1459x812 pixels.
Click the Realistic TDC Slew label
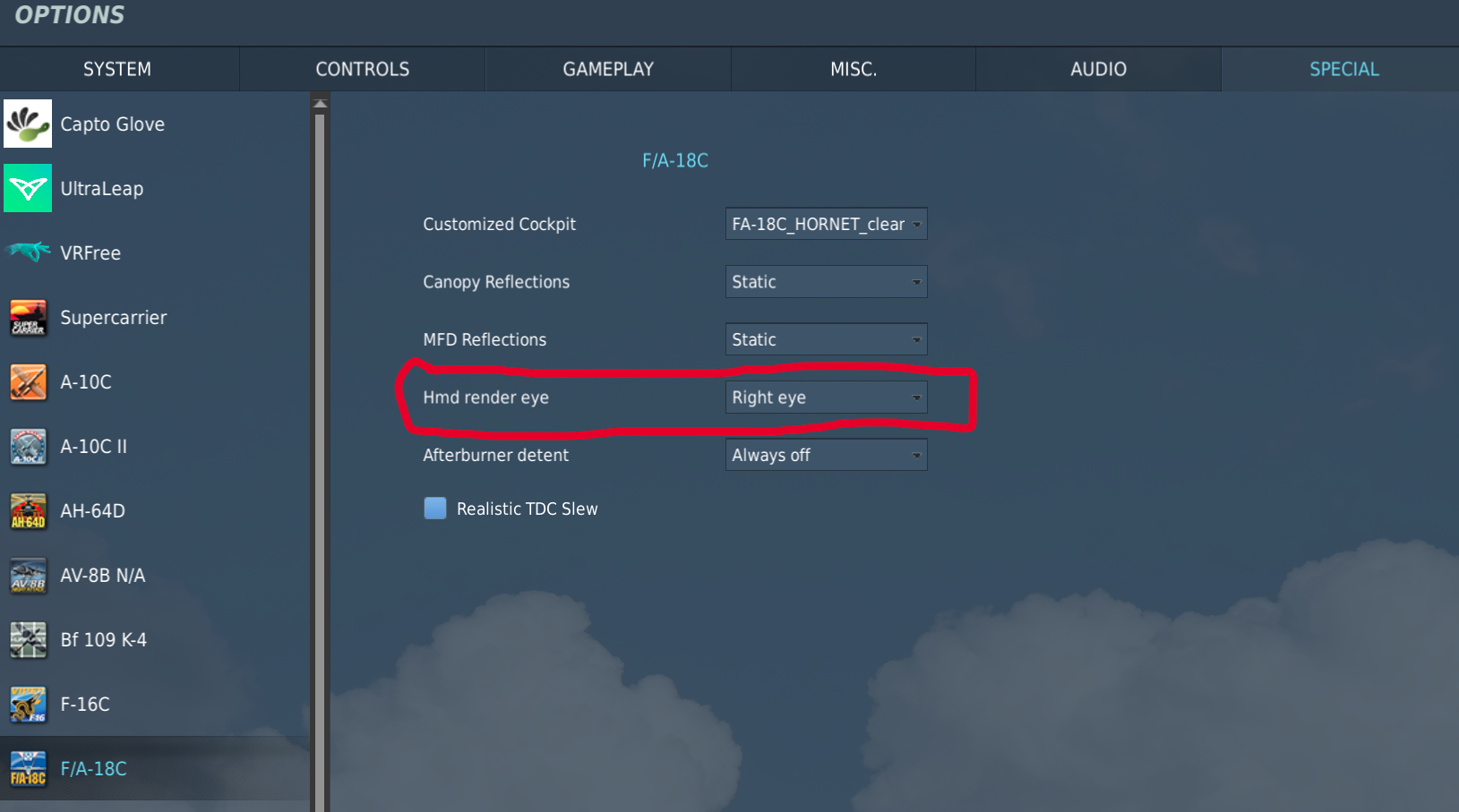click(x=528, y=509)
